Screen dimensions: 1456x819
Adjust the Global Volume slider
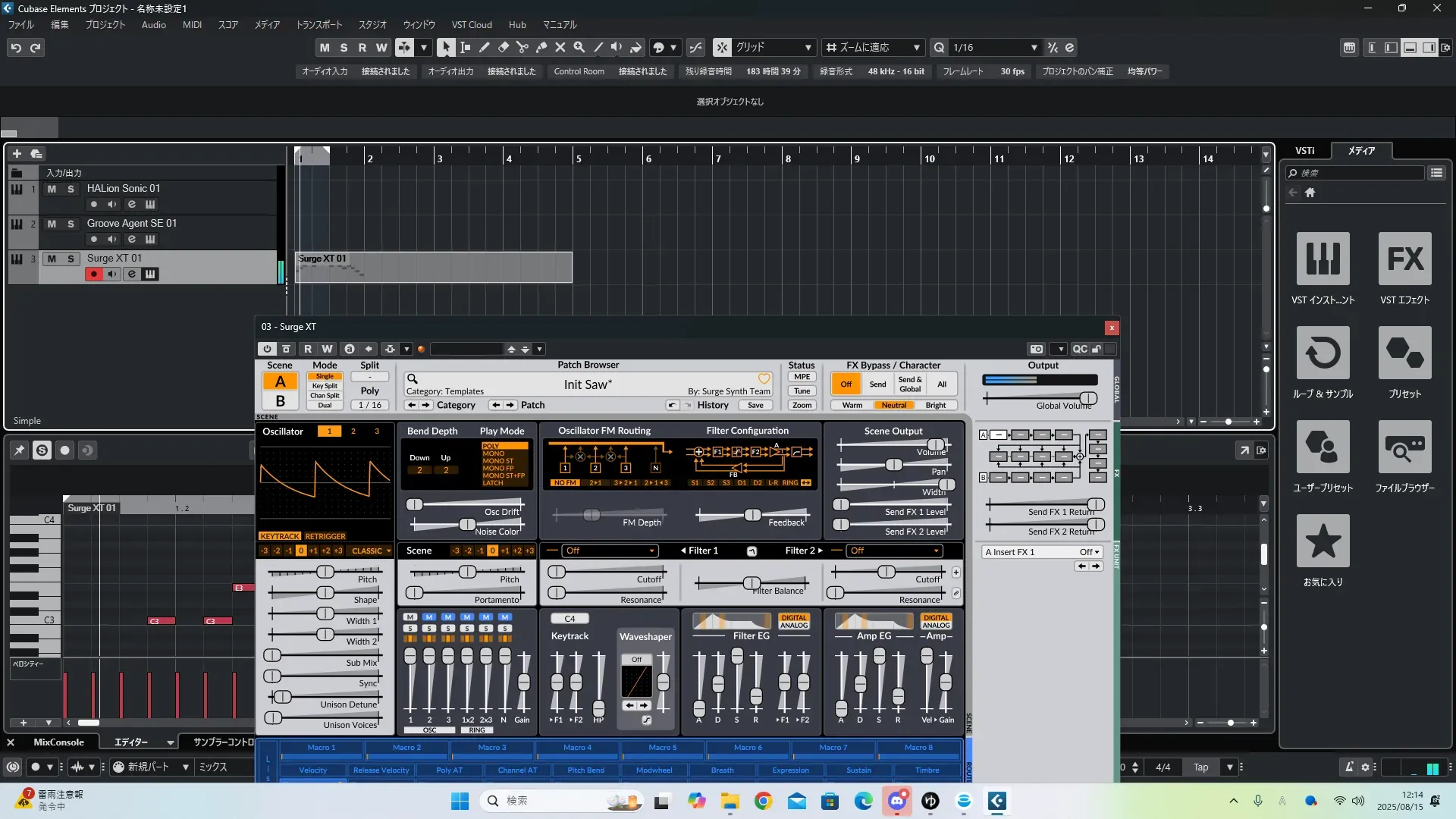coord(1087,398)
